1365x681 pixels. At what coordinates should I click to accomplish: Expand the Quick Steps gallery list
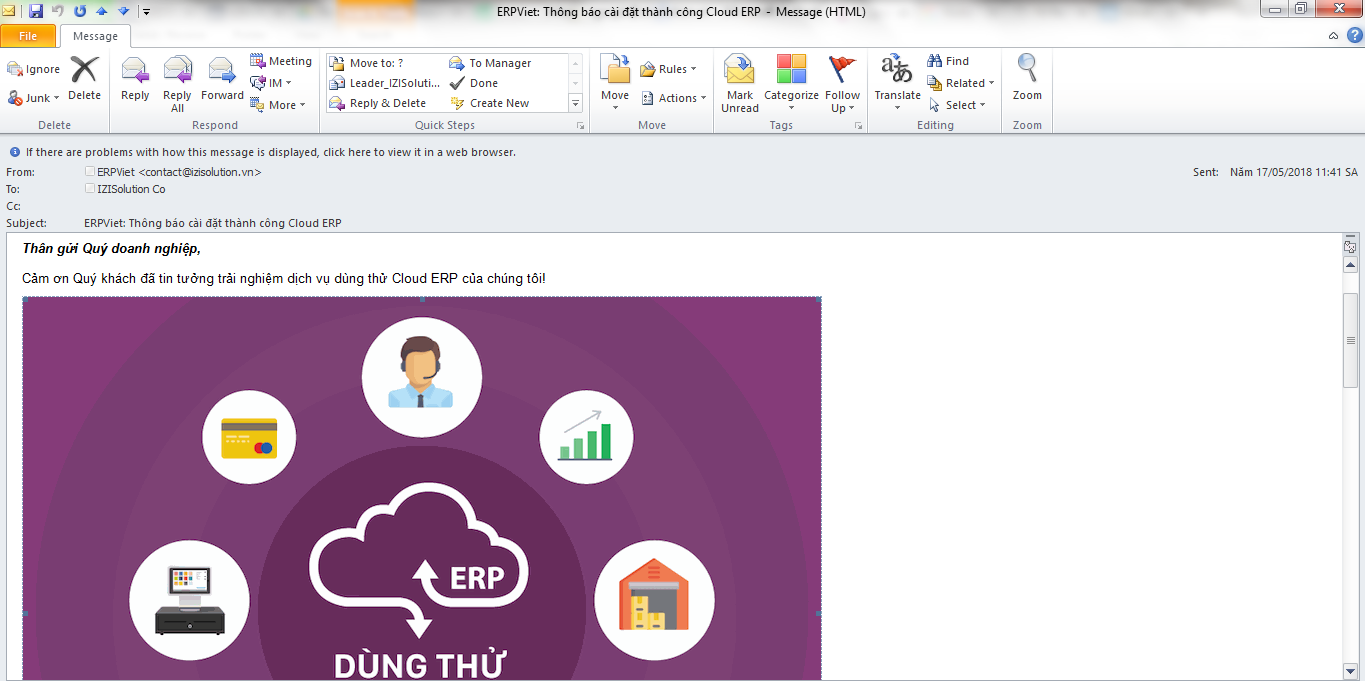coord(575,103)
